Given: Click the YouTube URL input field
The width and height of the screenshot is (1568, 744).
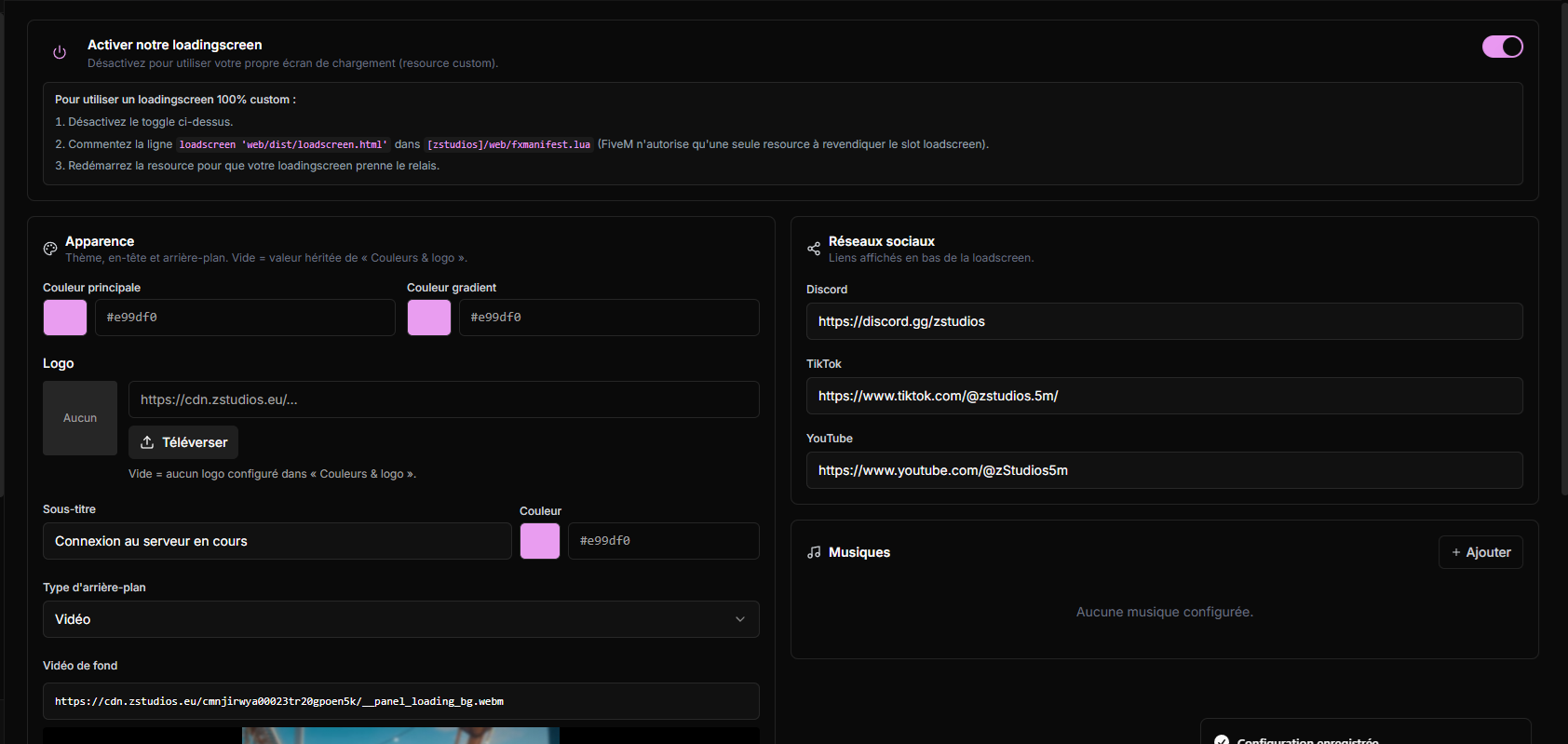Looking at the screenshot, I should tap(1165, 470).
